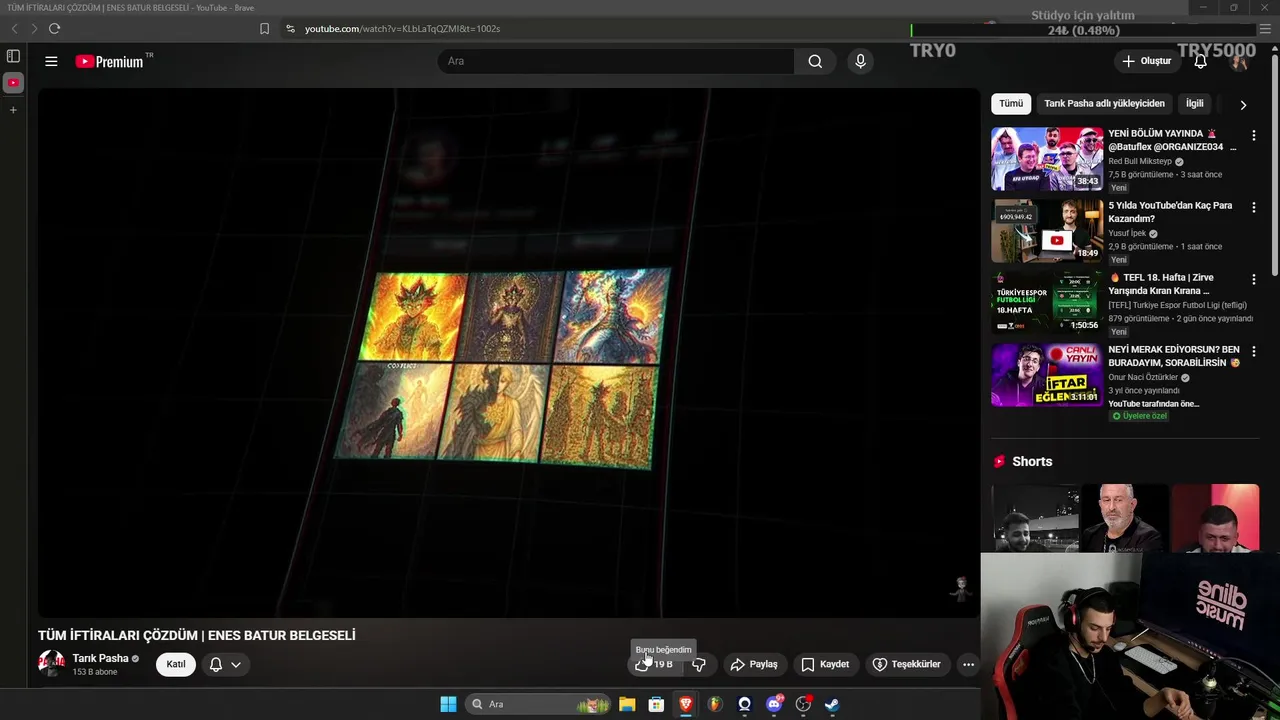Reload the page in Brave
The width and height of the screenshot is (1280, 720).
pyautogui.click(x=54, y=29)
